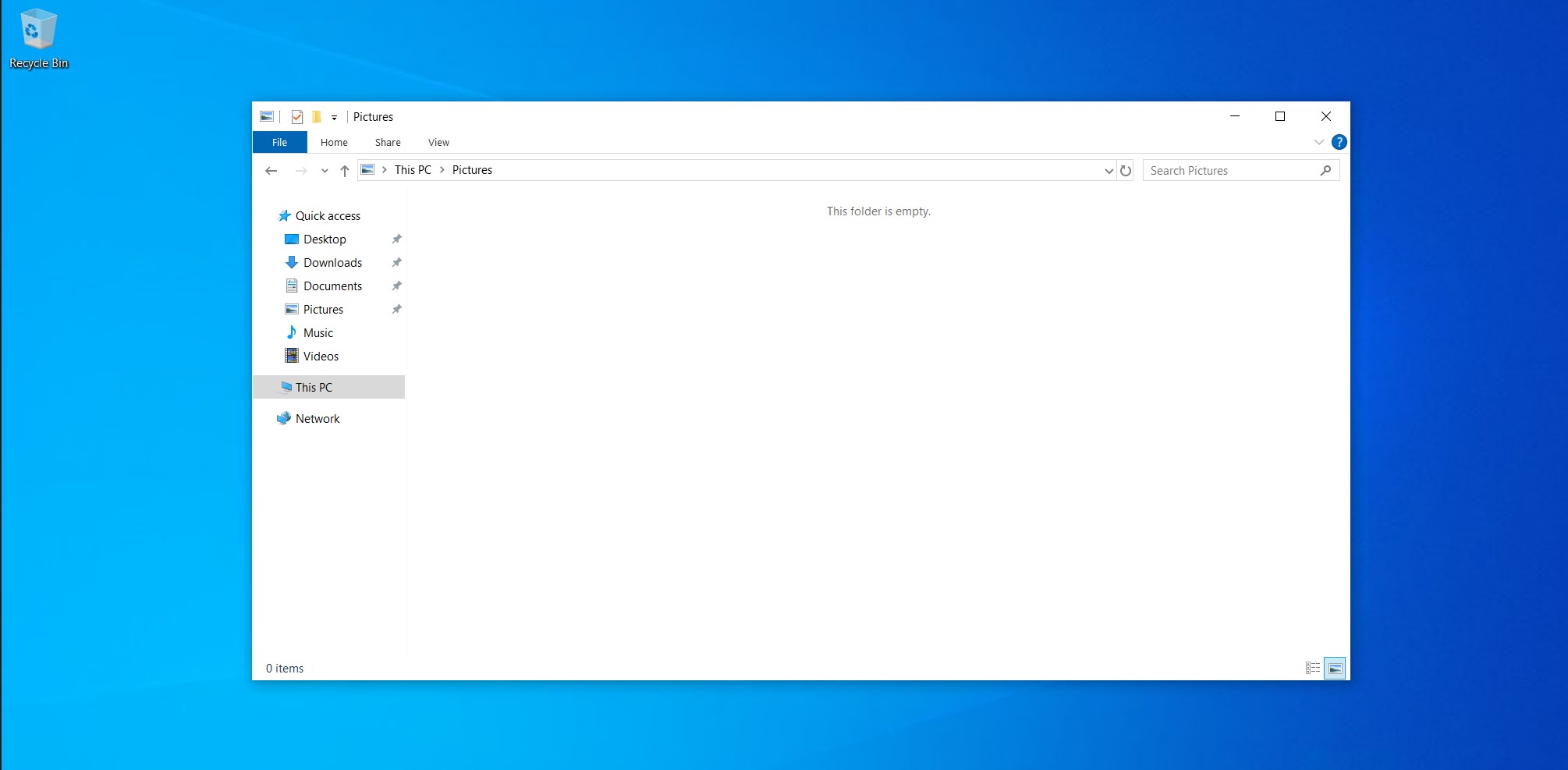
Task: Switch to the View ribbon tab
Action: [x=438, y=142]
